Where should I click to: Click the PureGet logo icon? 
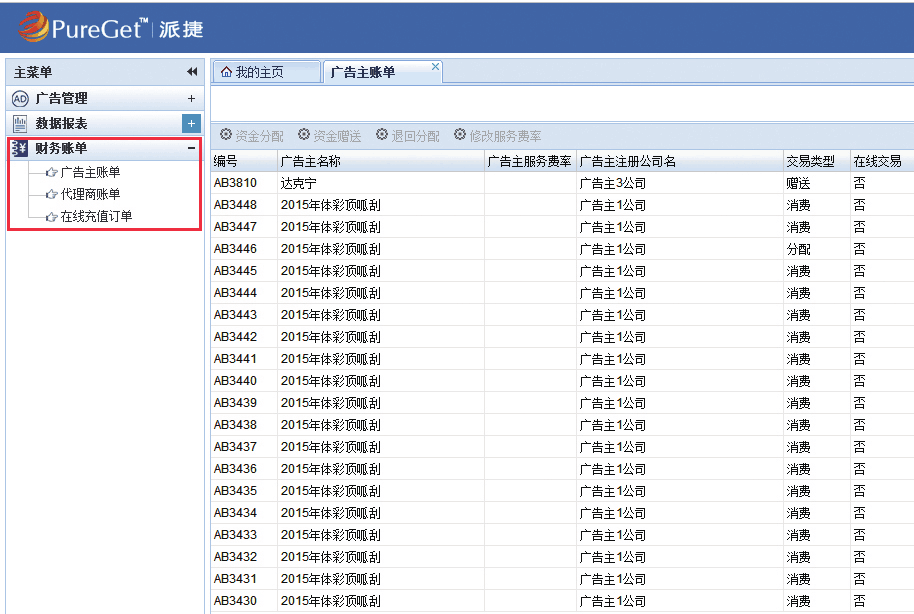[34, 26]
